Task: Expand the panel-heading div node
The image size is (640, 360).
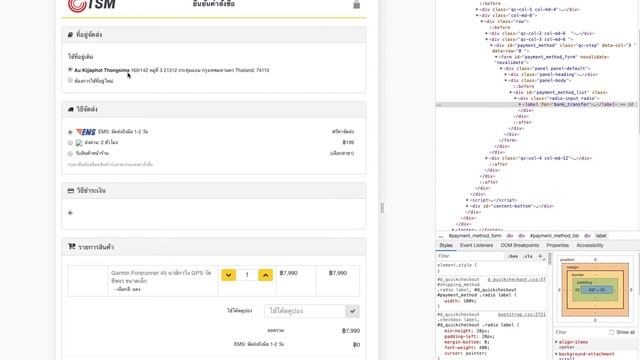Action: tap(507, 75)
